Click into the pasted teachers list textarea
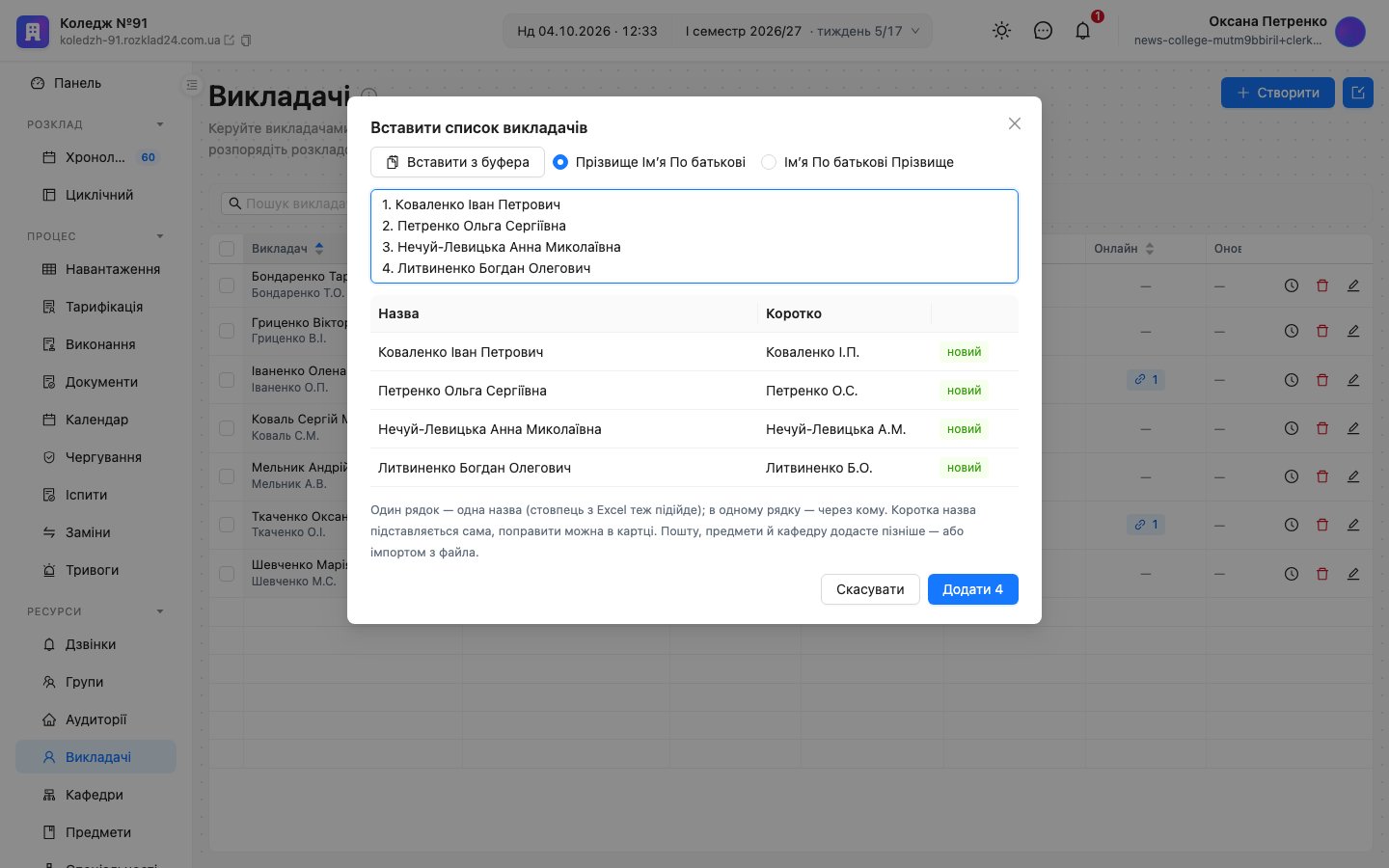 click(694, 236)
